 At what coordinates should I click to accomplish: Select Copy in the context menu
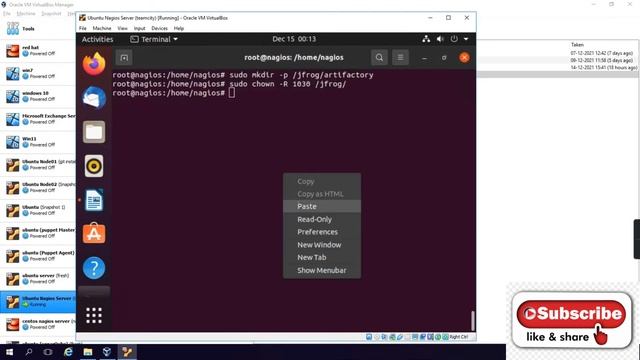(x=322, y=181)
